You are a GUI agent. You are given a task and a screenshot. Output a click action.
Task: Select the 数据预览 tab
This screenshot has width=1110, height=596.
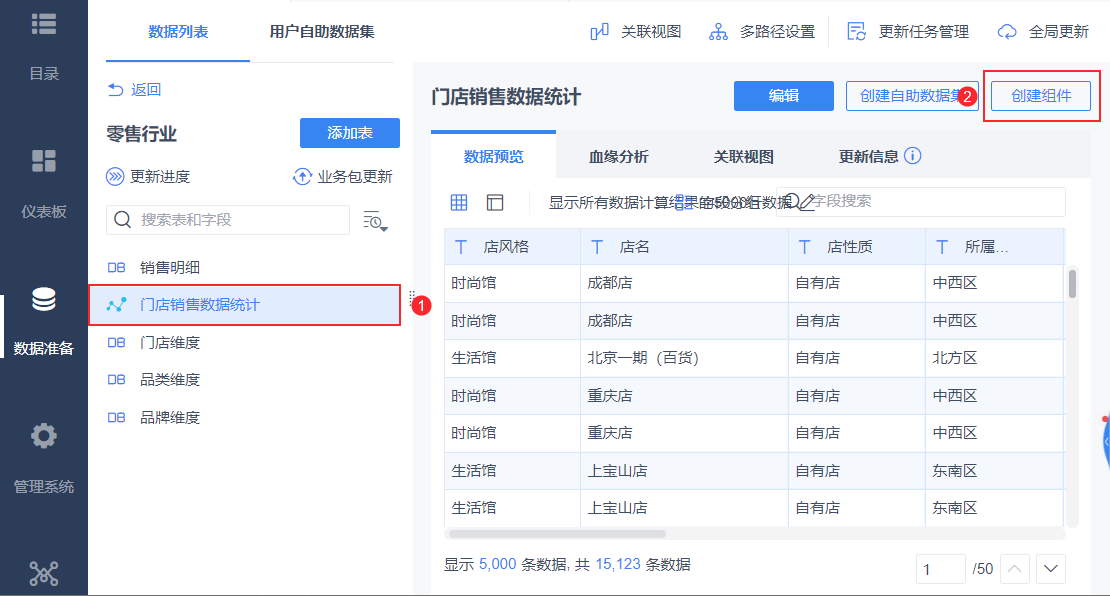point(493,156)
